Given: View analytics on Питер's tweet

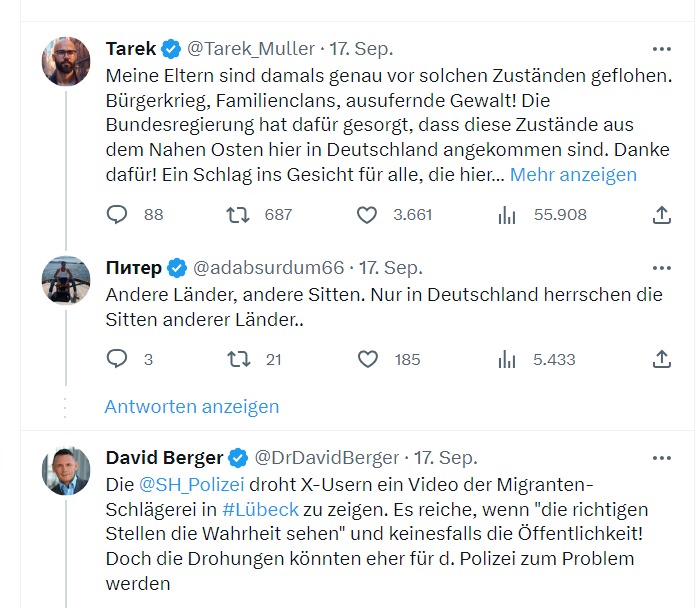Looking at the screenshot, I should (x=507, y=359).
